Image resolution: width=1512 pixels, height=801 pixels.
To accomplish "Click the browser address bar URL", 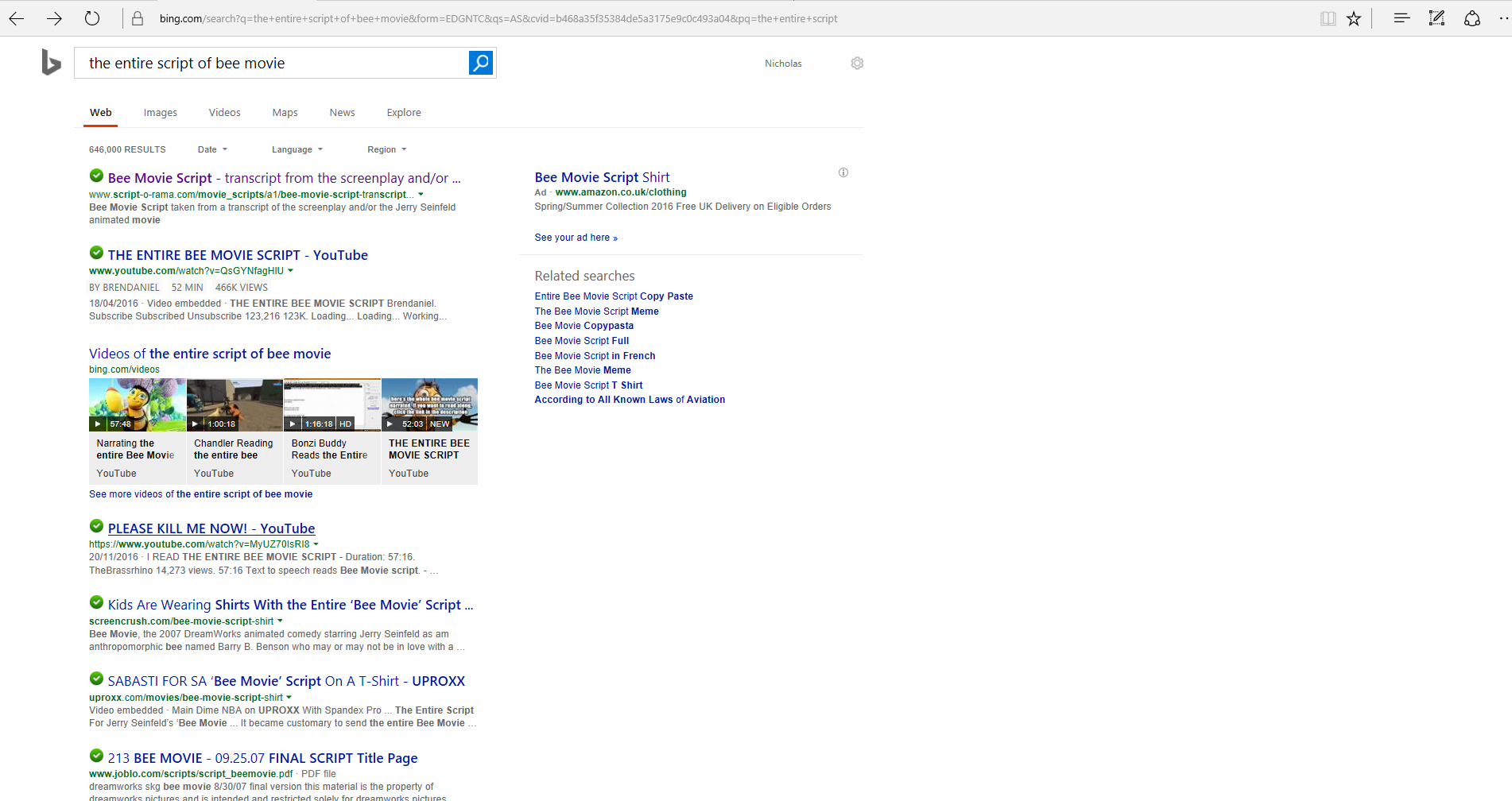I will point(498,18).
